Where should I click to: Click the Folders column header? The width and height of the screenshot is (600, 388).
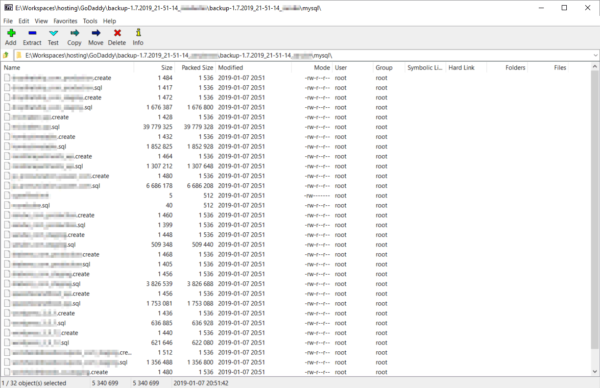507,68
